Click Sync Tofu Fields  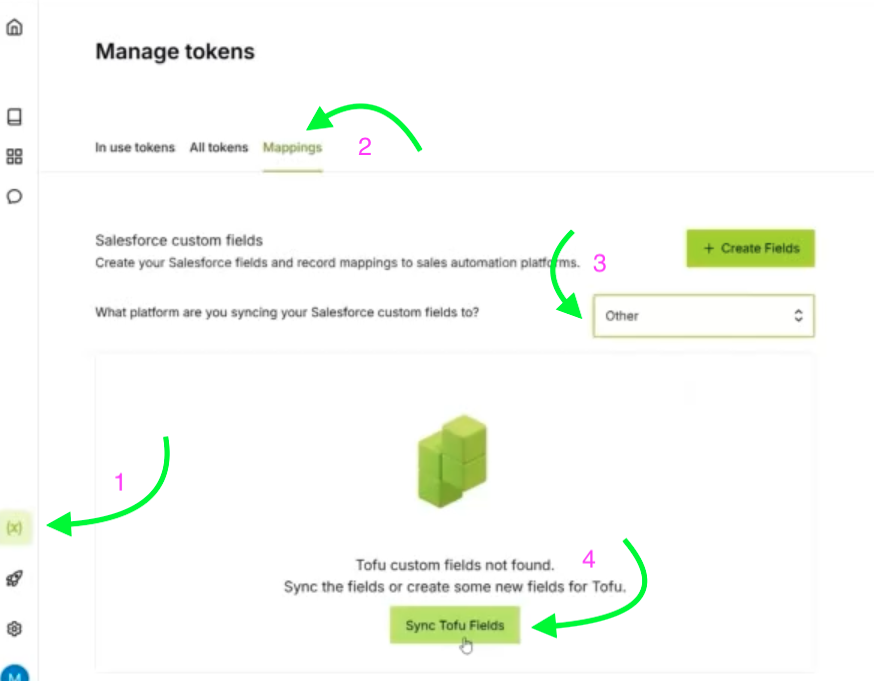tap(454, 624)
